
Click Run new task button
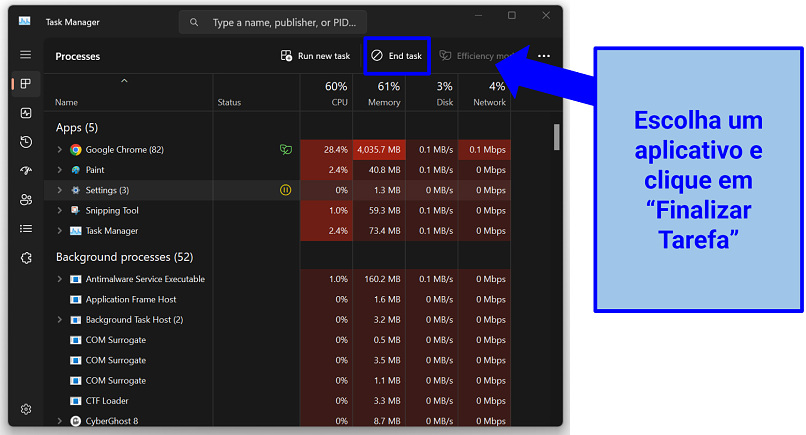315,56
